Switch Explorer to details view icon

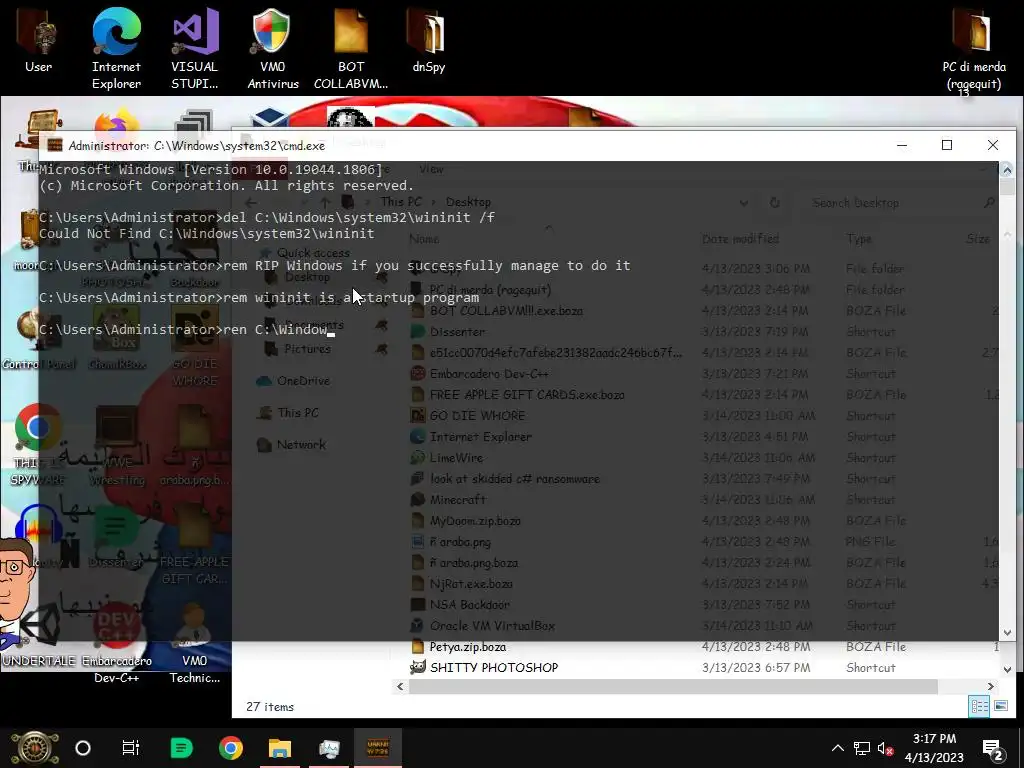979,706
